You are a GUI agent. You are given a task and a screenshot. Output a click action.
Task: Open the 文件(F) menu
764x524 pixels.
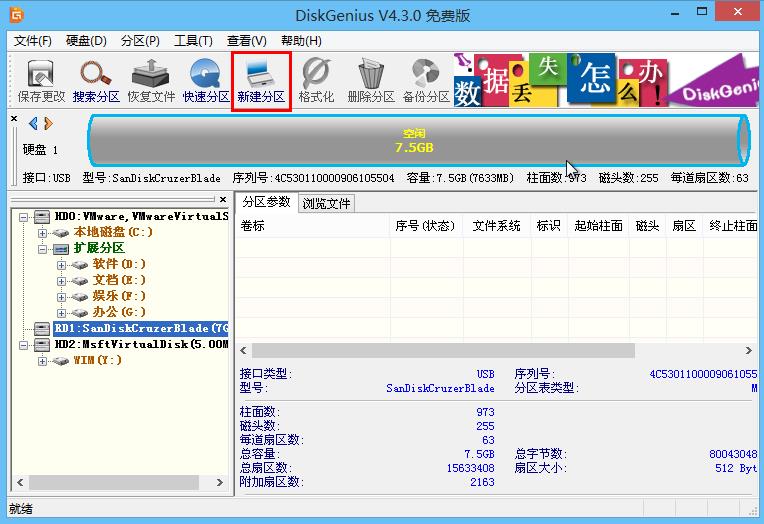pyautogui.click(x=33, y=41)
